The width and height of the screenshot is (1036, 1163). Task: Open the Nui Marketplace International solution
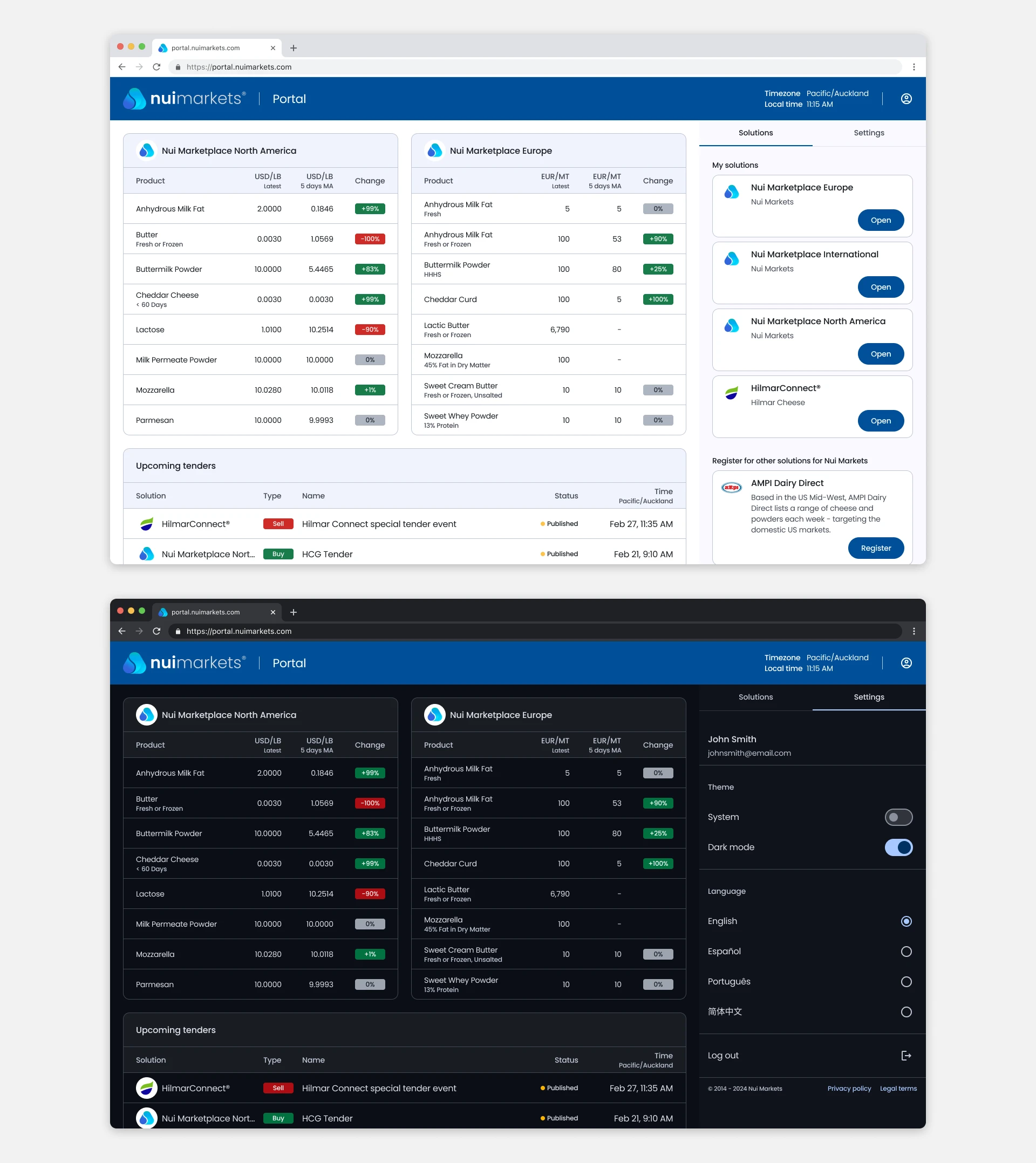coord(881,287)
